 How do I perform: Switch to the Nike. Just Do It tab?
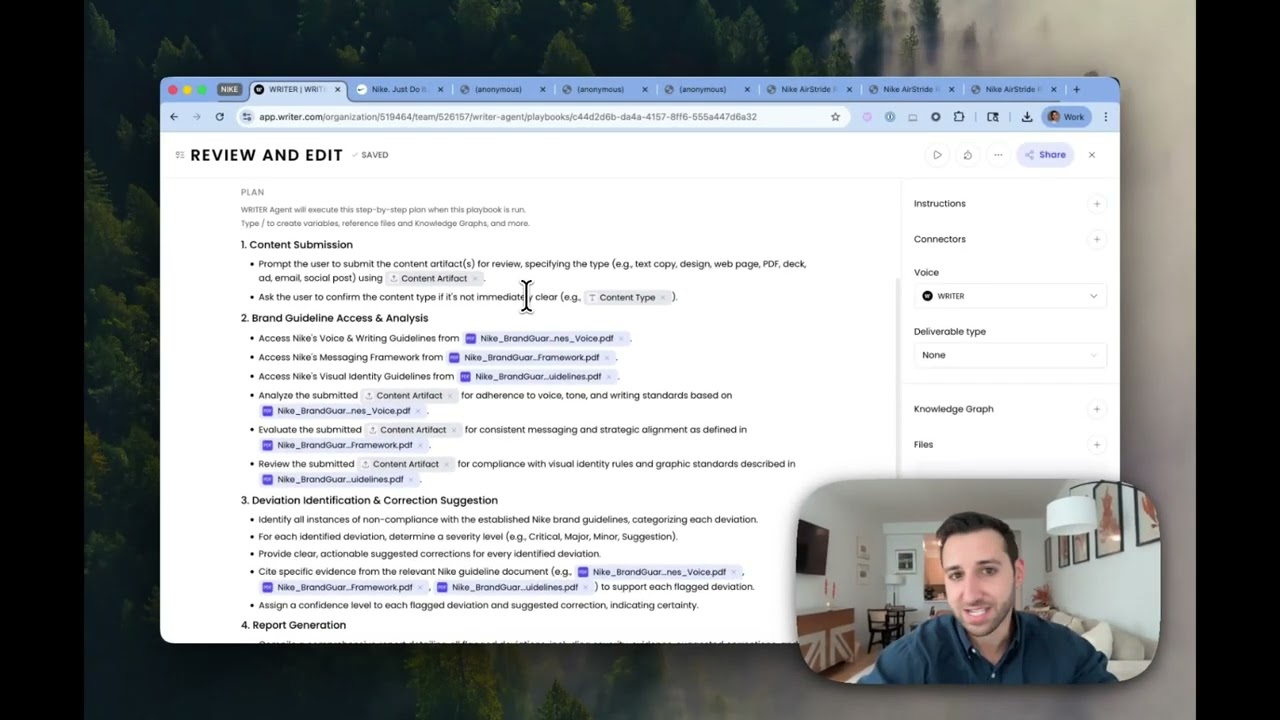click(x=397, y=89)
